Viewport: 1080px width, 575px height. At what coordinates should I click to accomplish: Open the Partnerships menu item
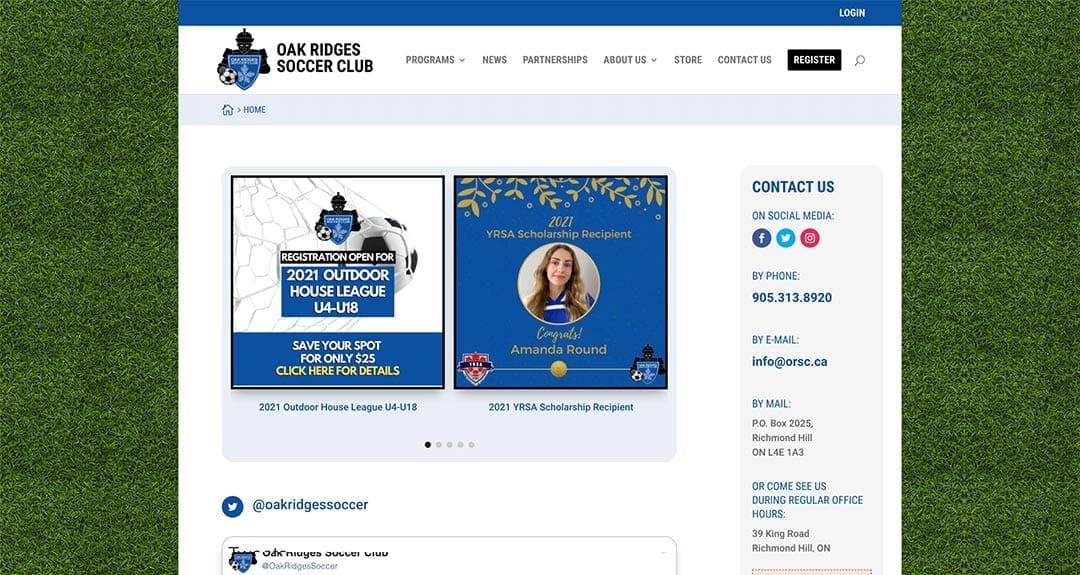[x=555, y=60]
